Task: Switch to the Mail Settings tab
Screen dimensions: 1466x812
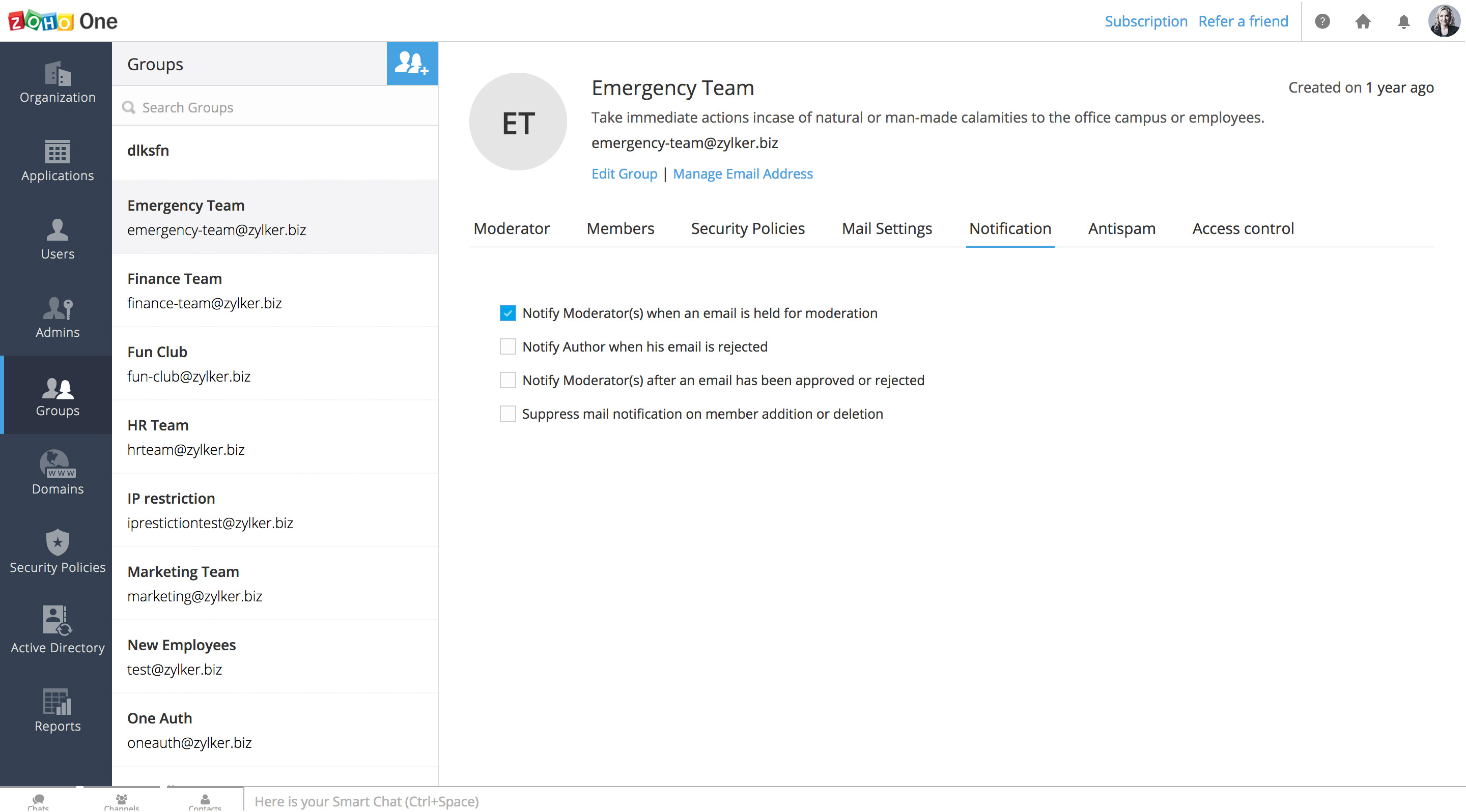Action: click(x=887, y=228)
